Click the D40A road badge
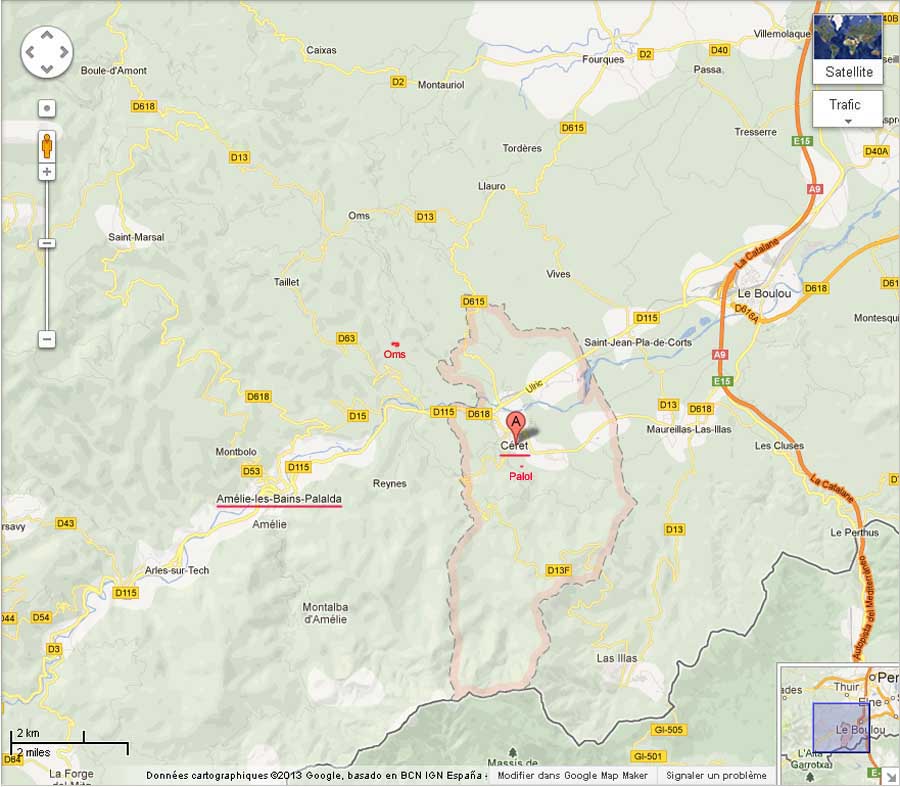The height and width of the screenshot is (787, 900). pos(876,151)
